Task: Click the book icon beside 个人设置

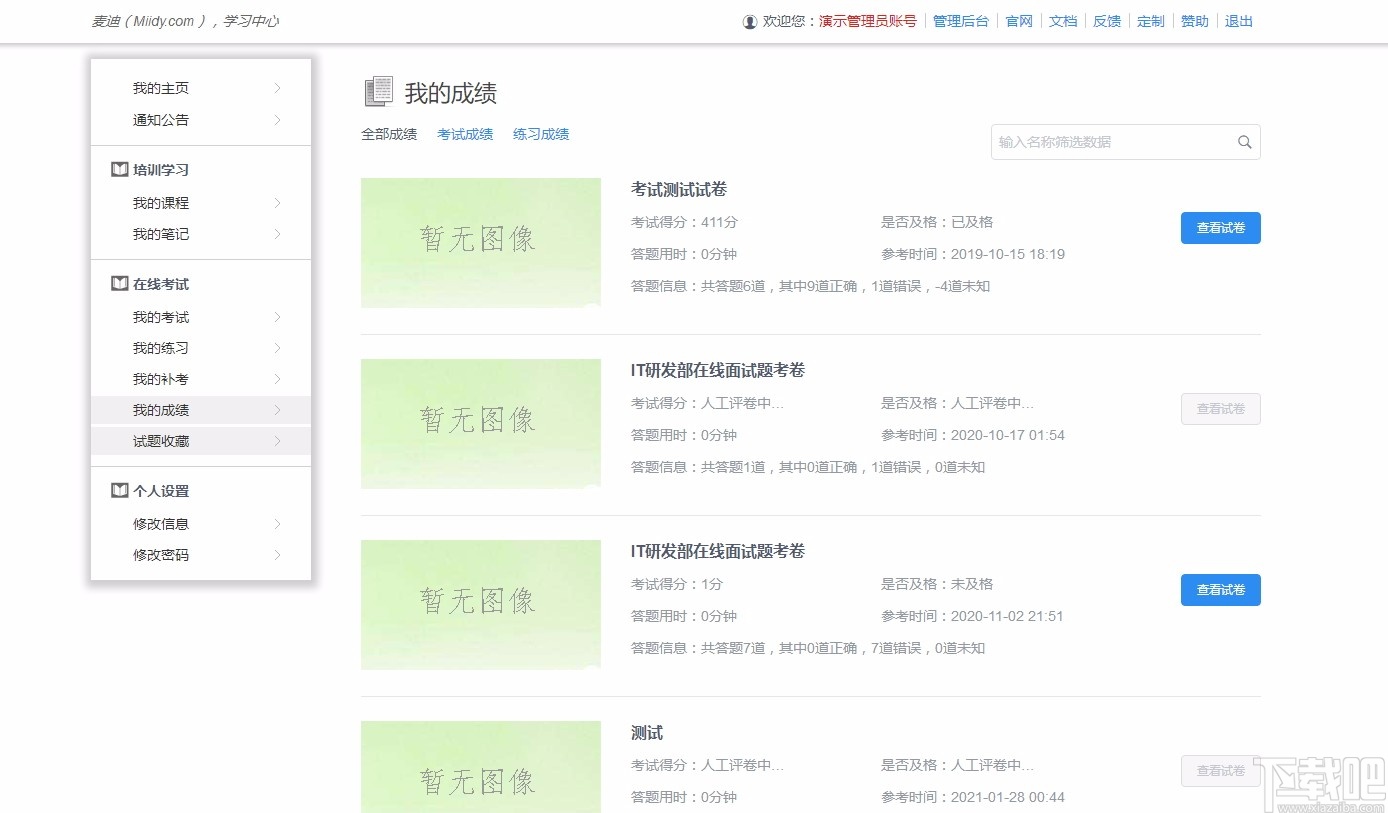Action: 118,491
